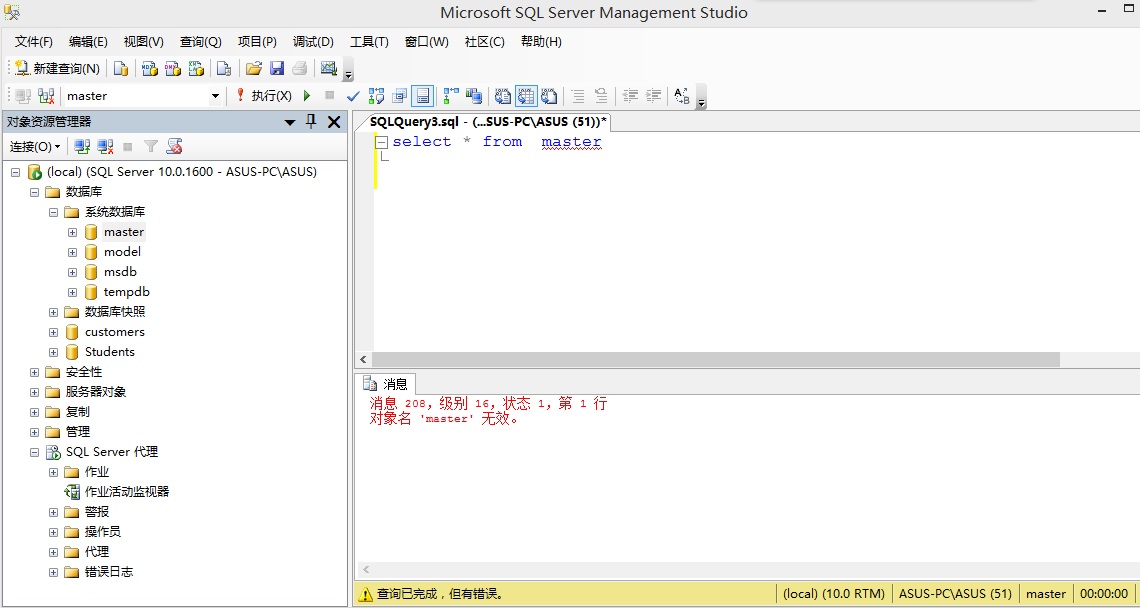Save the query with the floppy icon
1140x608 pixels.
pos(277,68)
